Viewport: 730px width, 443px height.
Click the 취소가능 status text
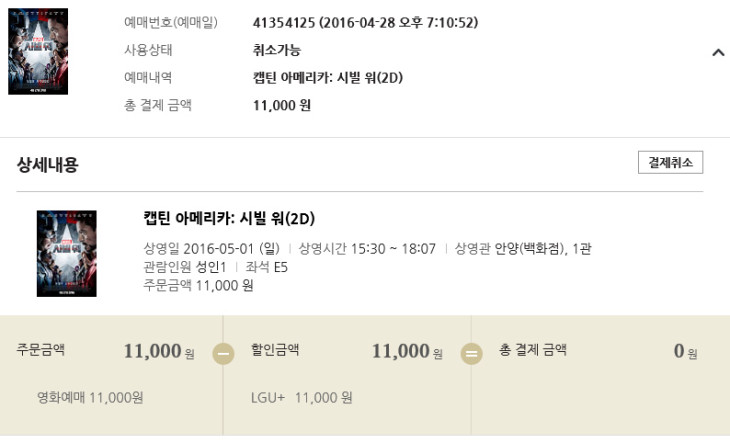(x=277, y=50)
